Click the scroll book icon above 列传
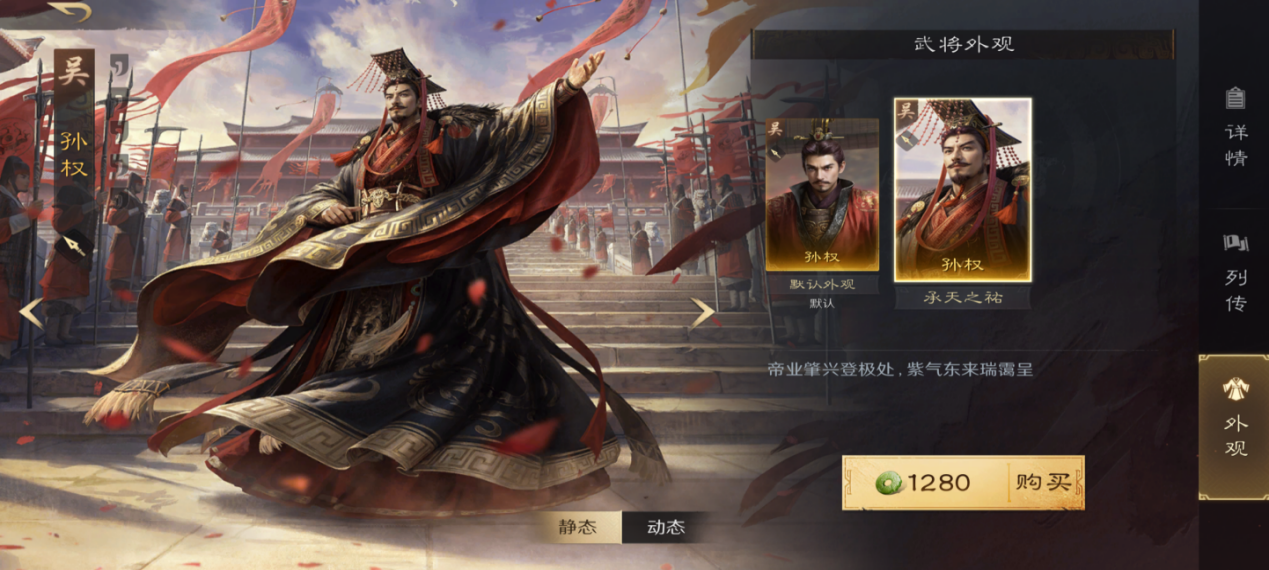The image size is (1269, 570). (1236, 243)
